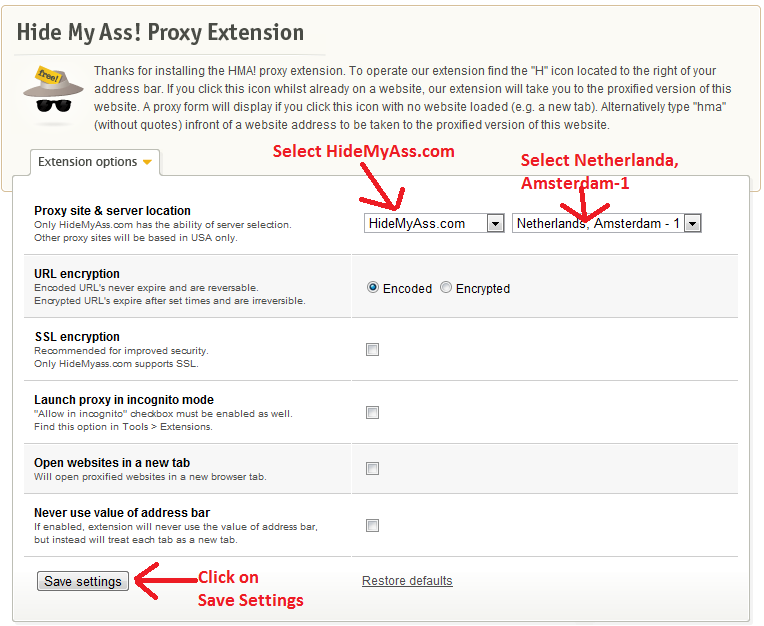The height and width of the screenshot is (626, 764).
Task: Check Never use value of address bar
Action: [372, 526]
